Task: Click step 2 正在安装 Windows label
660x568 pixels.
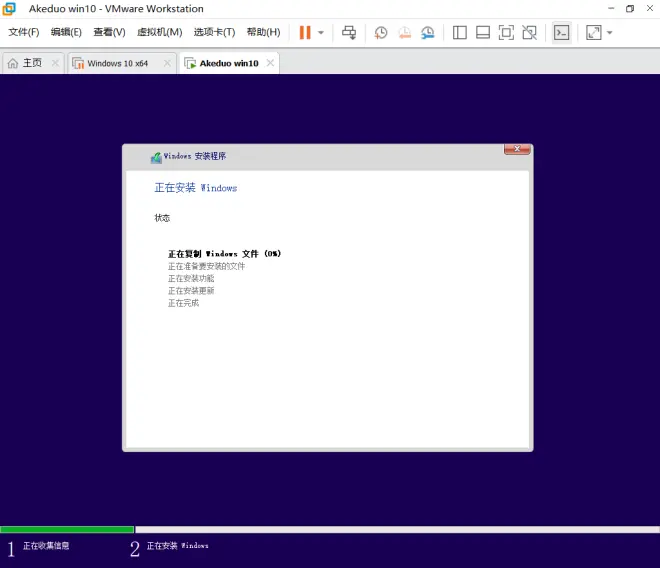Action: pyautogui.click(x=177, y=546)
